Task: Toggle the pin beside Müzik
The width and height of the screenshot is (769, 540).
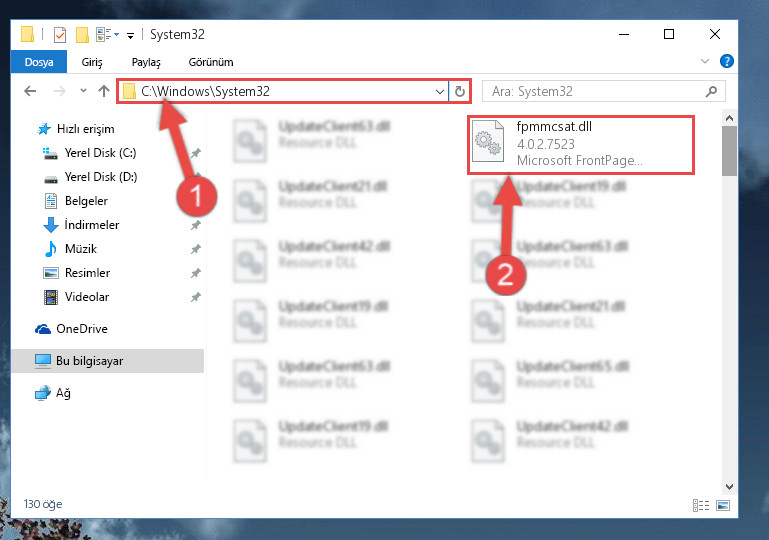Action: pyautogui.click(x=196, y=249)
